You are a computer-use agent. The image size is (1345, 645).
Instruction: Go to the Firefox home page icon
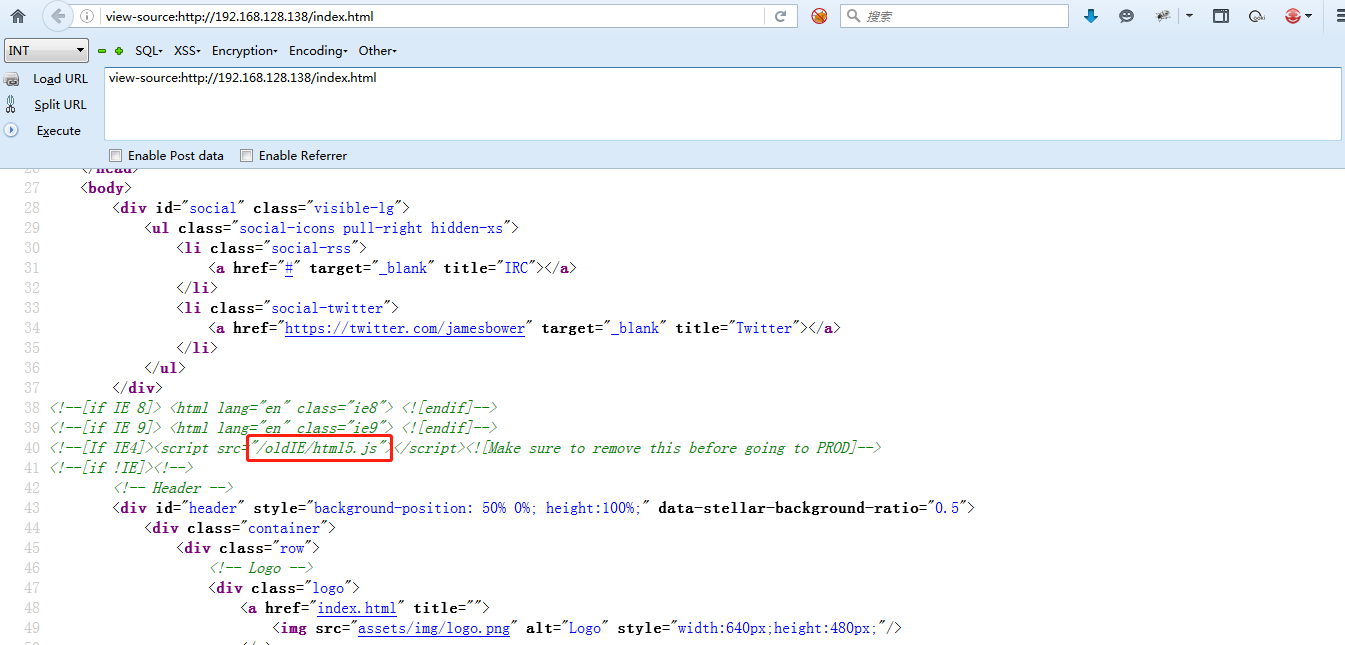point(18,16)
